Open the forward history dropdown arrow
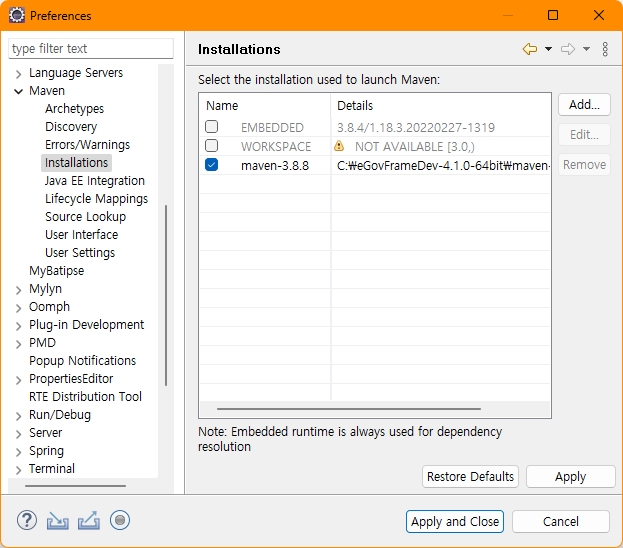 pos(586,49)
